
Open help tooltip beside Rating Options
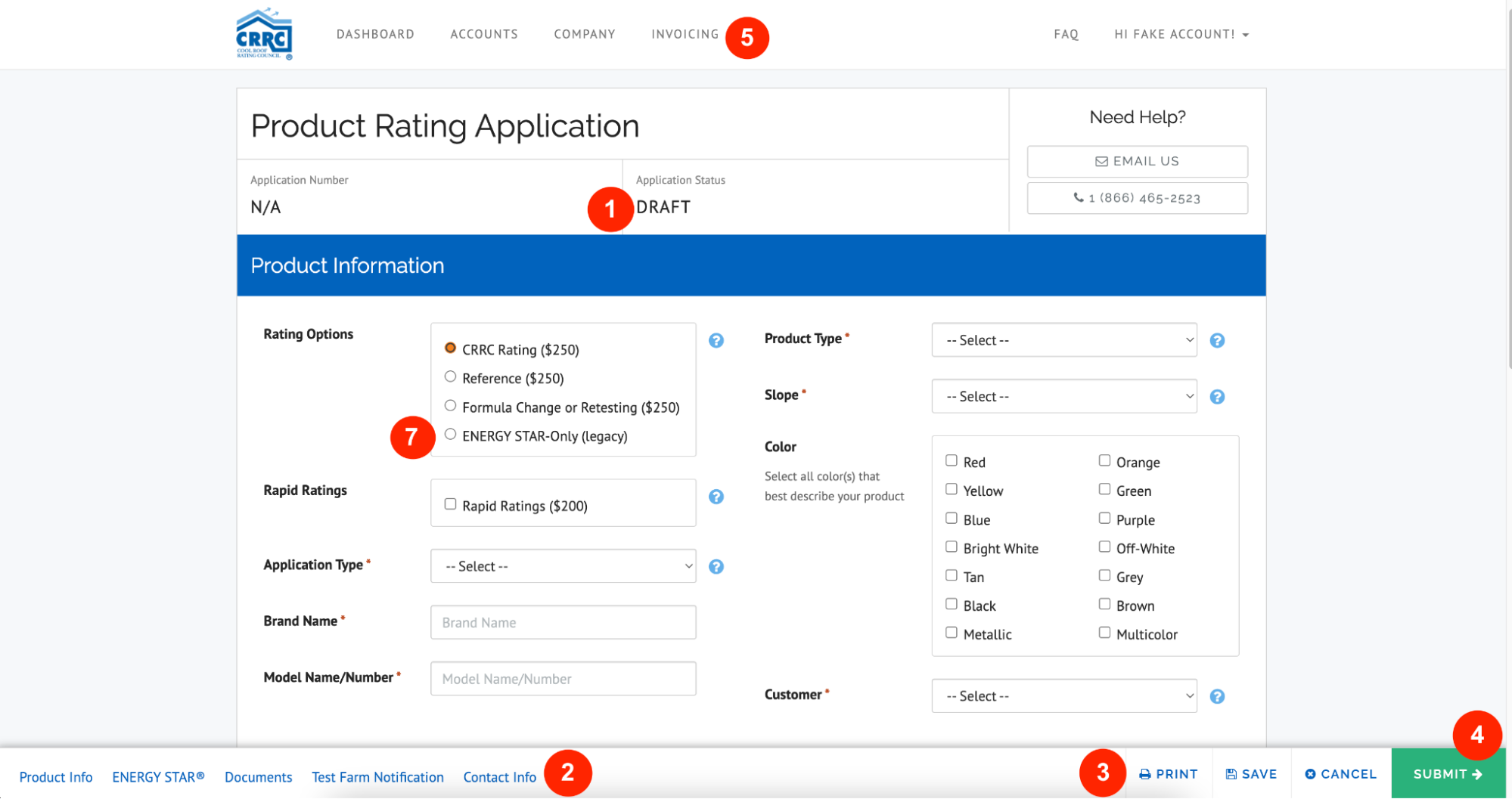716,340
